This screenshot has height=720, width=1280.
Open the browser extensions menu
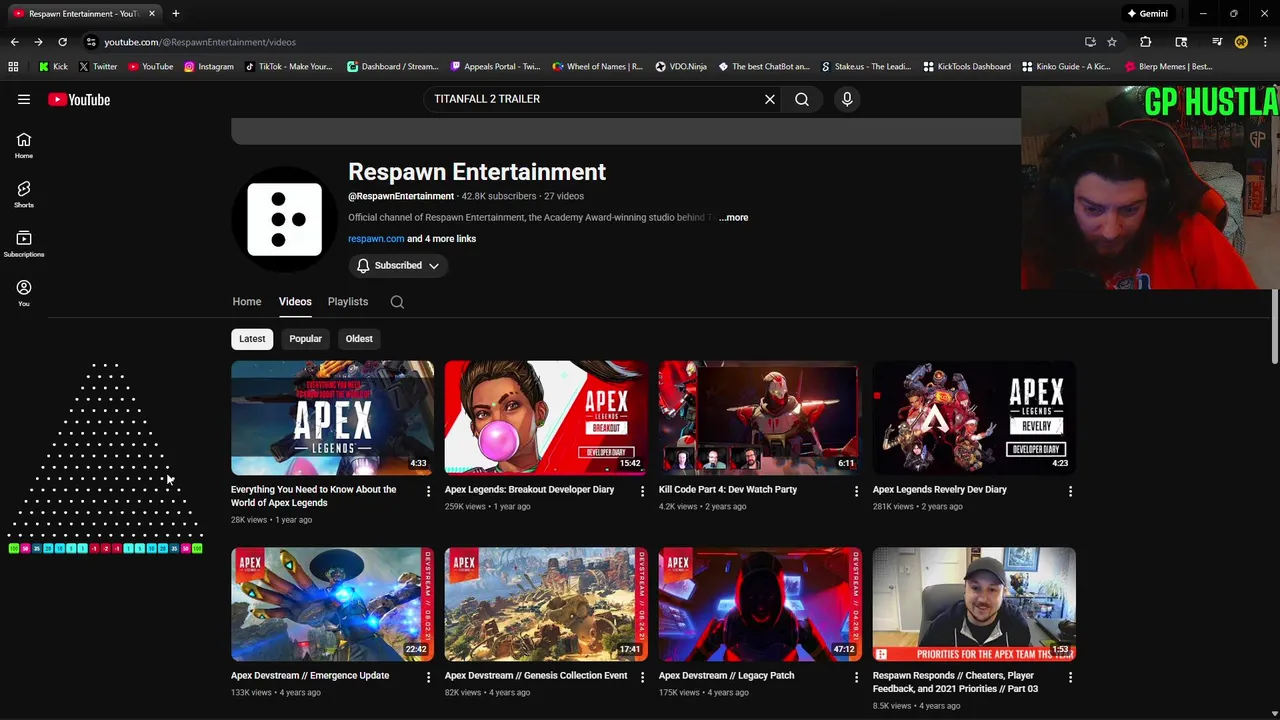pos(1146,42)
